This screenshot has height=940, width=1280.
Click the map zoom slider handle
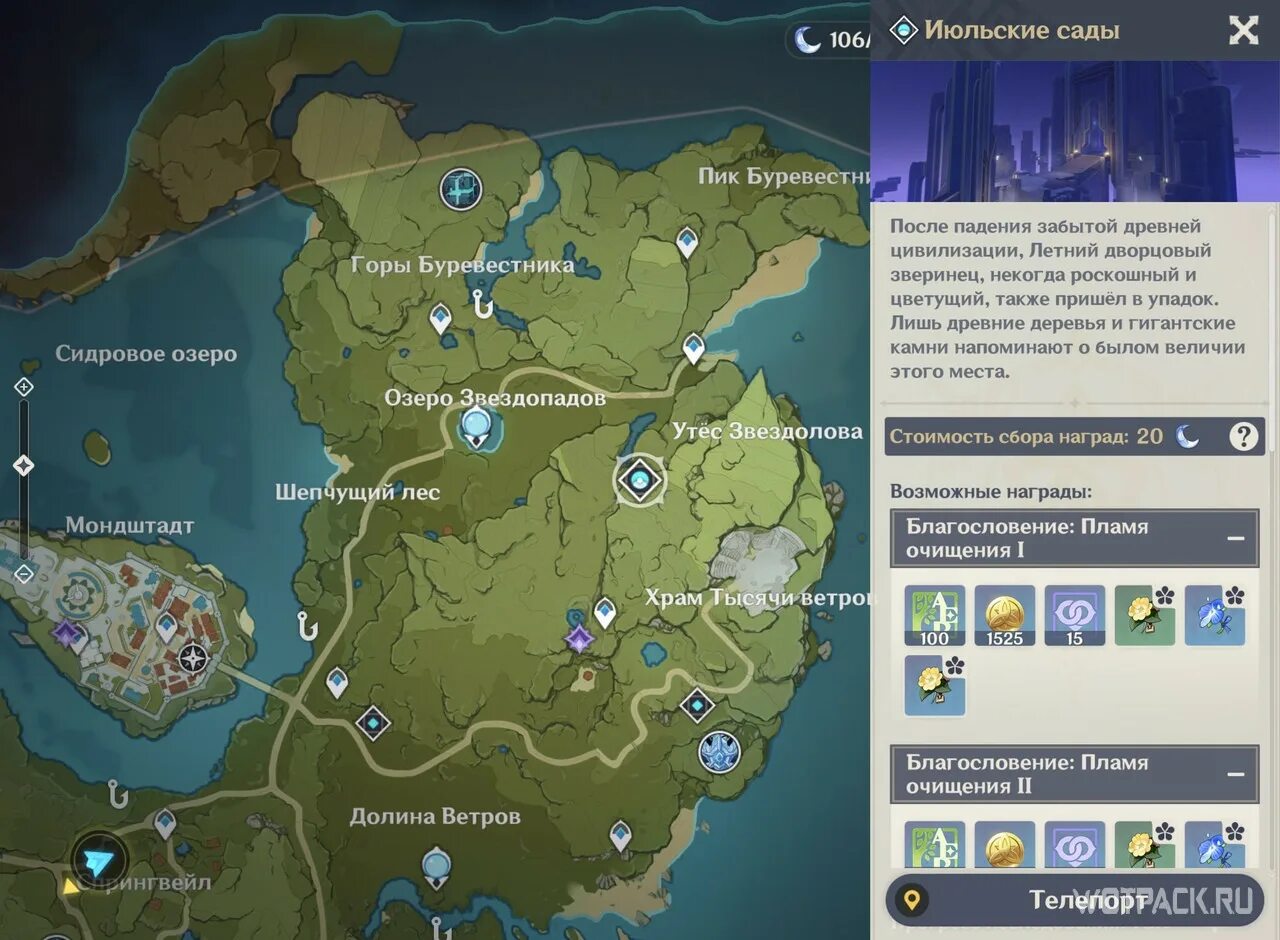point(24,466)
